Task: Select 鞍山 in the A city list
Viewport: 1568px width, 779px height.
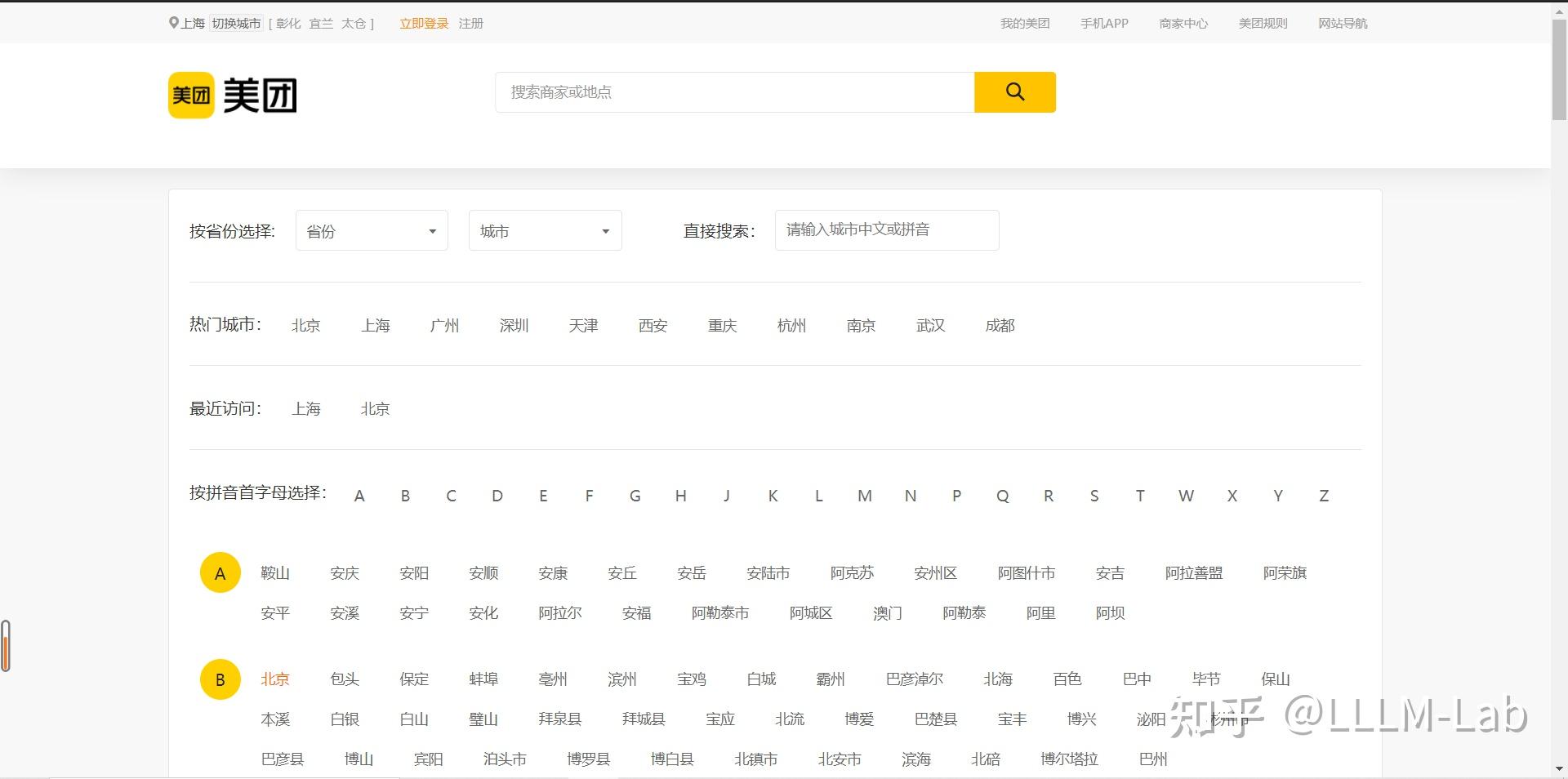Action: pos(275,573)
